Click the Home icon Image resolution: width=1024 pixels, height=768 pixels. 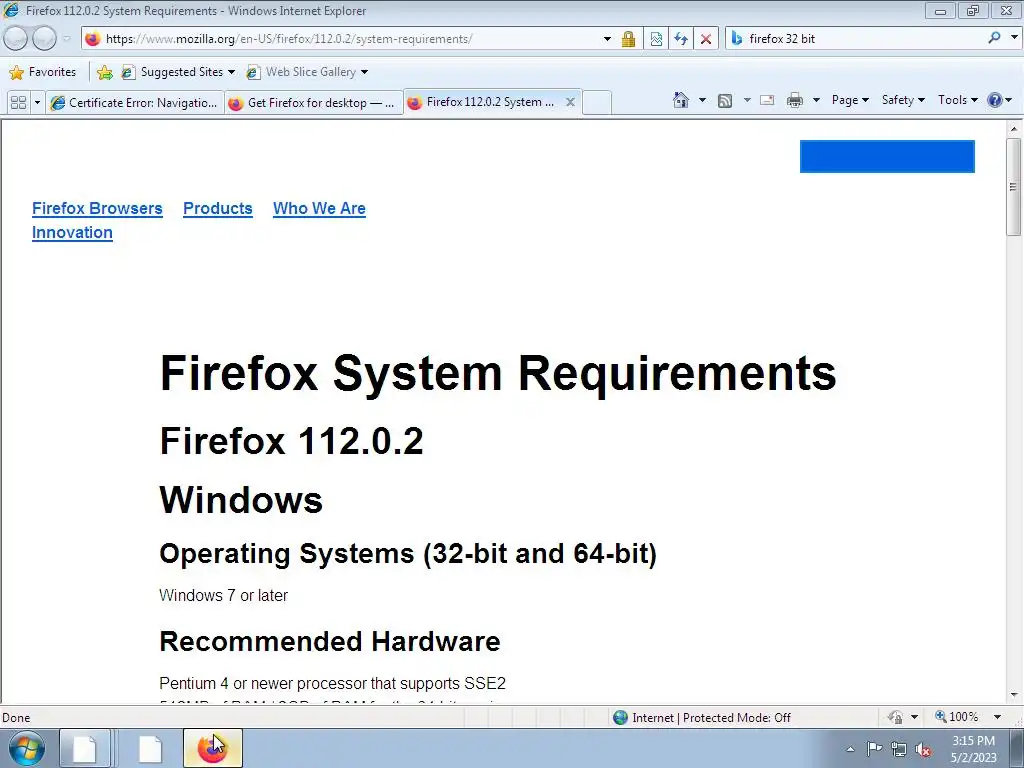(680, 100)
